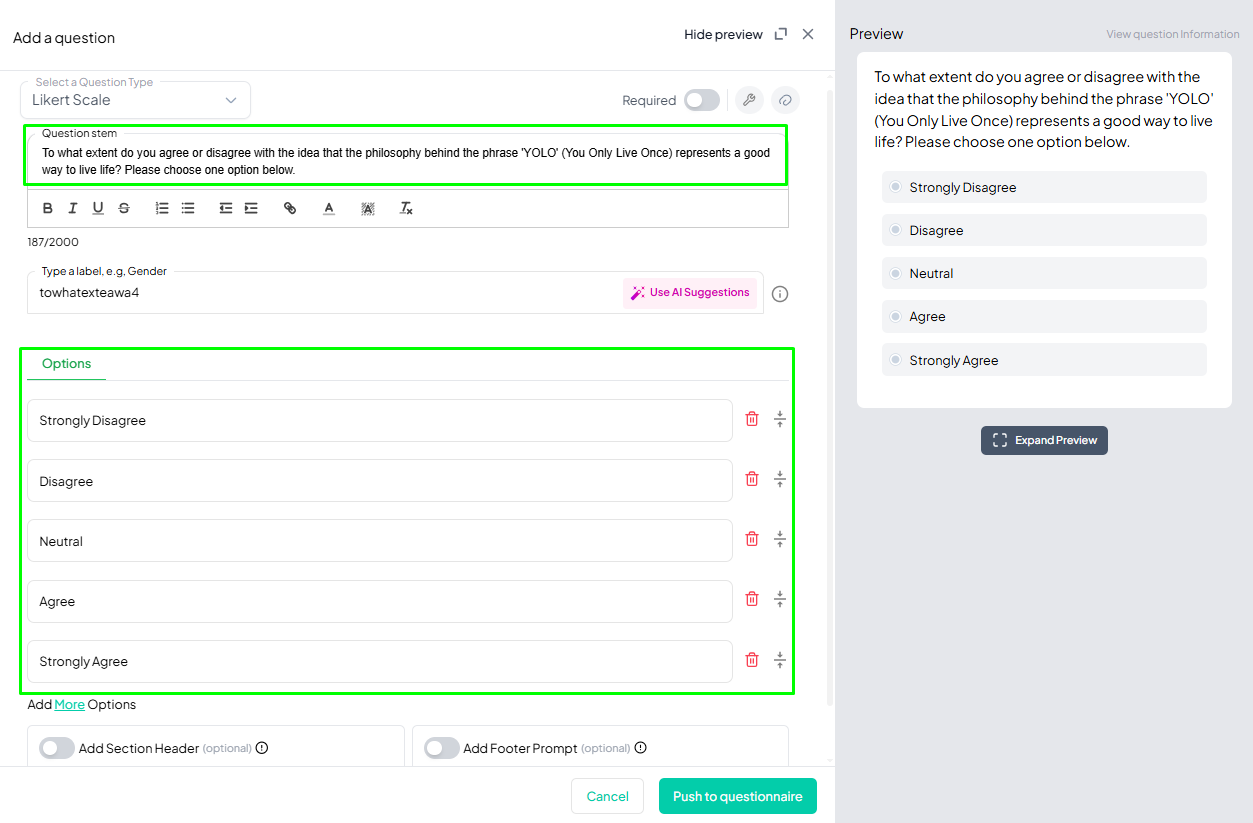Delete the Strongly Disagree option
Image resolution: width=1253 pixels, height=823 pixels.
pyautogui.click(x=752, y=419)
